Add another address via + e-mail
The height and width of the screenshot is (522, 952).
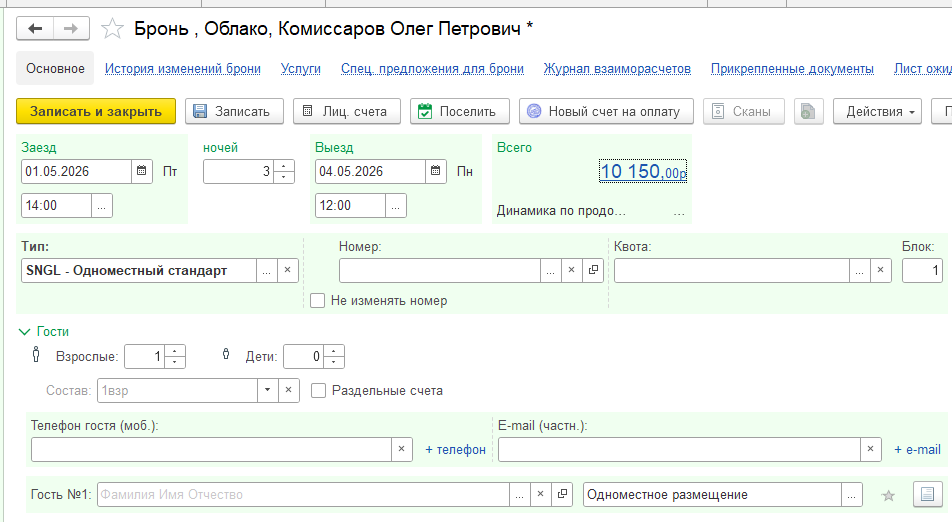pos(917,450)
